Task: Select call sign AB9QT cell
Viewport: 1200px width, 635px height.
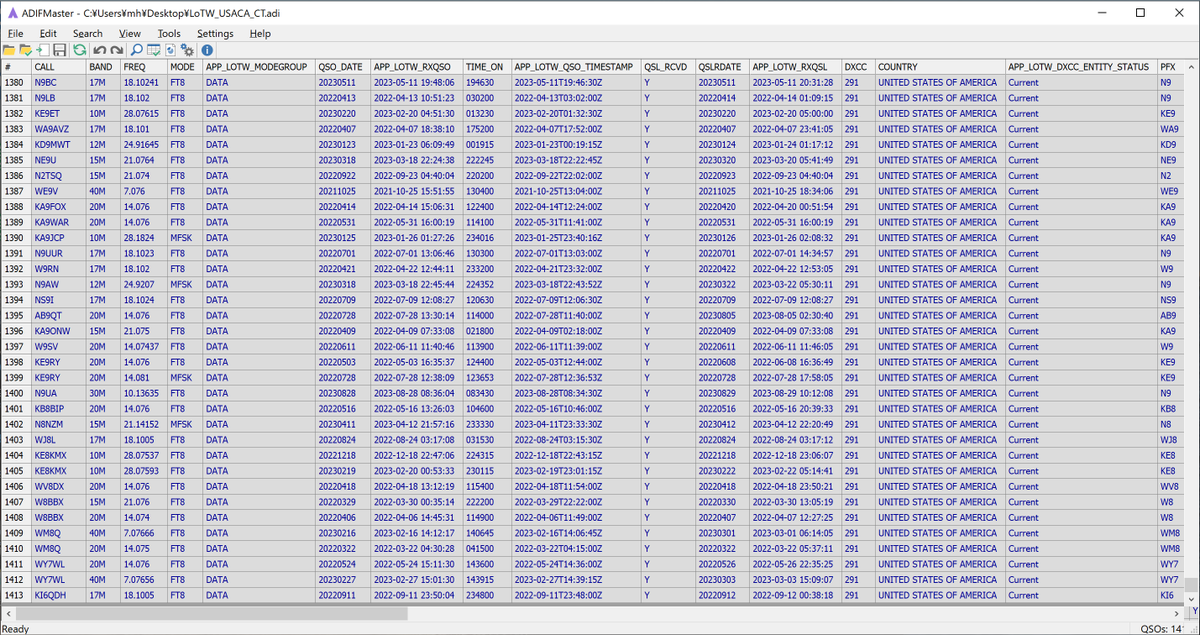Action: (x=58, y=316)
